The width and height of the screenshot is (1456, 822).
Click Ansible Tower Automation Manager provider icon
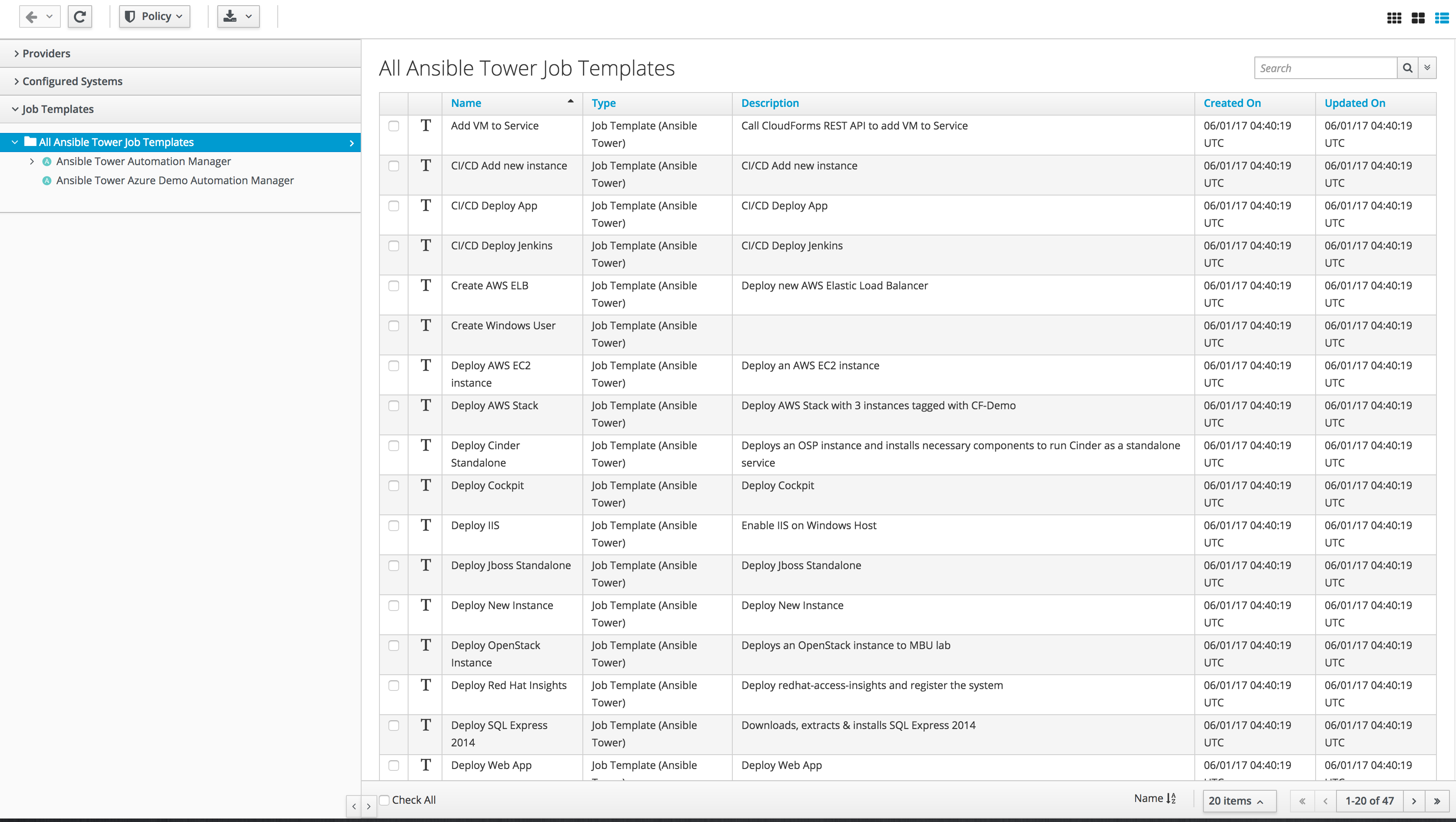(47, 162)
